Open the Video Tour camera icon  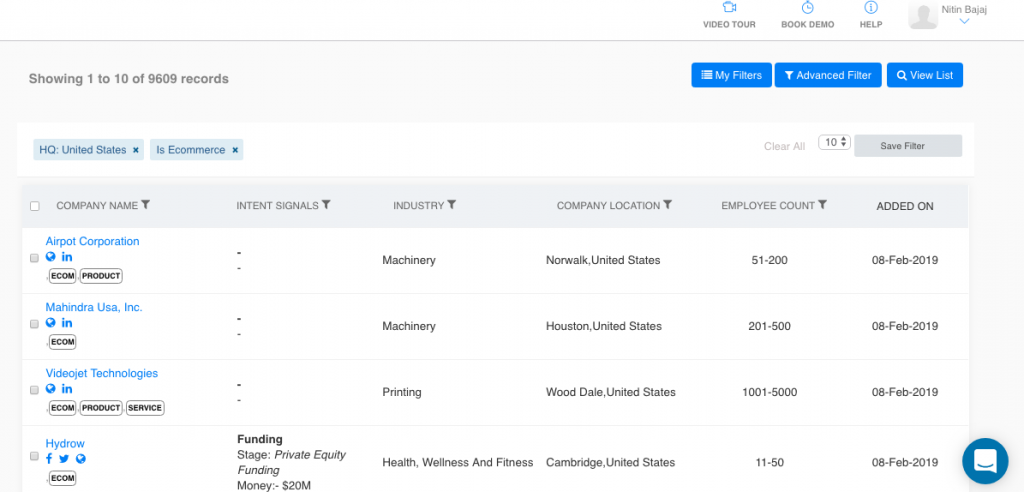click(x=729, y=8)
